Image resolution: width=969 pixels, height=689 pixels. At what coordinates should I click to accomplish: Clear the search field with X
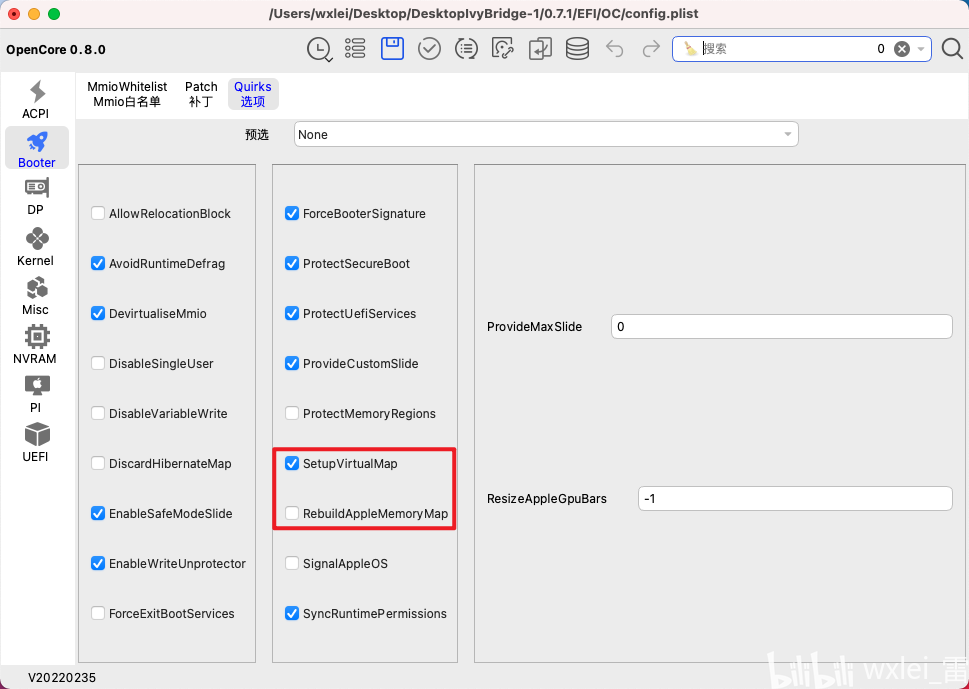point(902,49)
